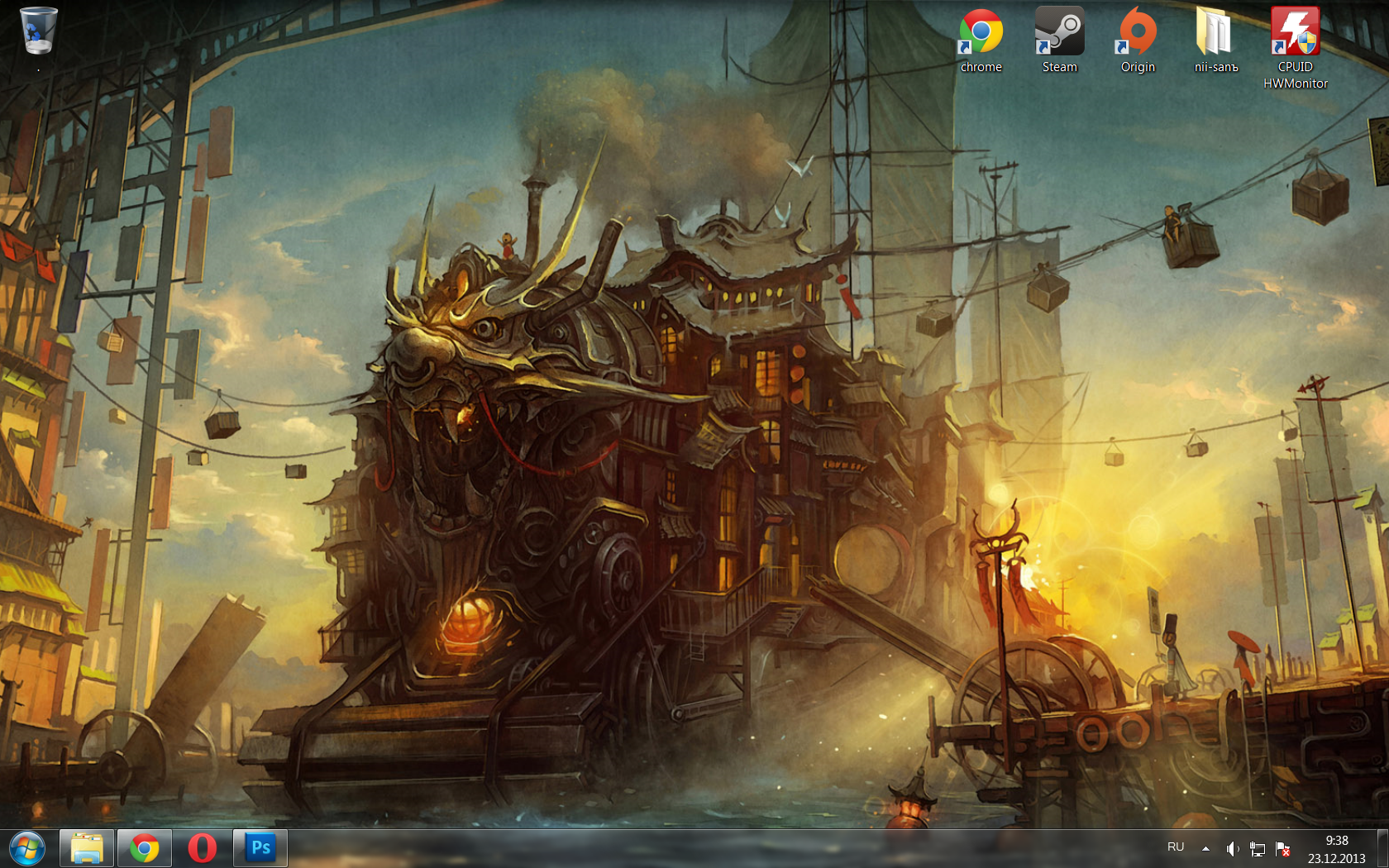Click an empty area of the taskbar

click(x=703, y=849)
